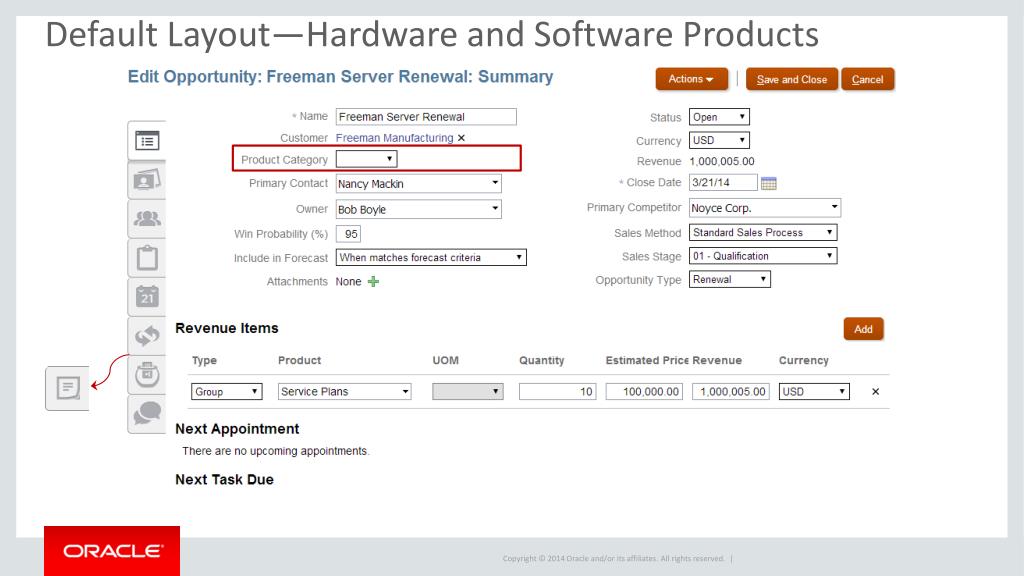Expand the Owner dropdown
Screen dimensions: 1024x576
click(419, 209)
